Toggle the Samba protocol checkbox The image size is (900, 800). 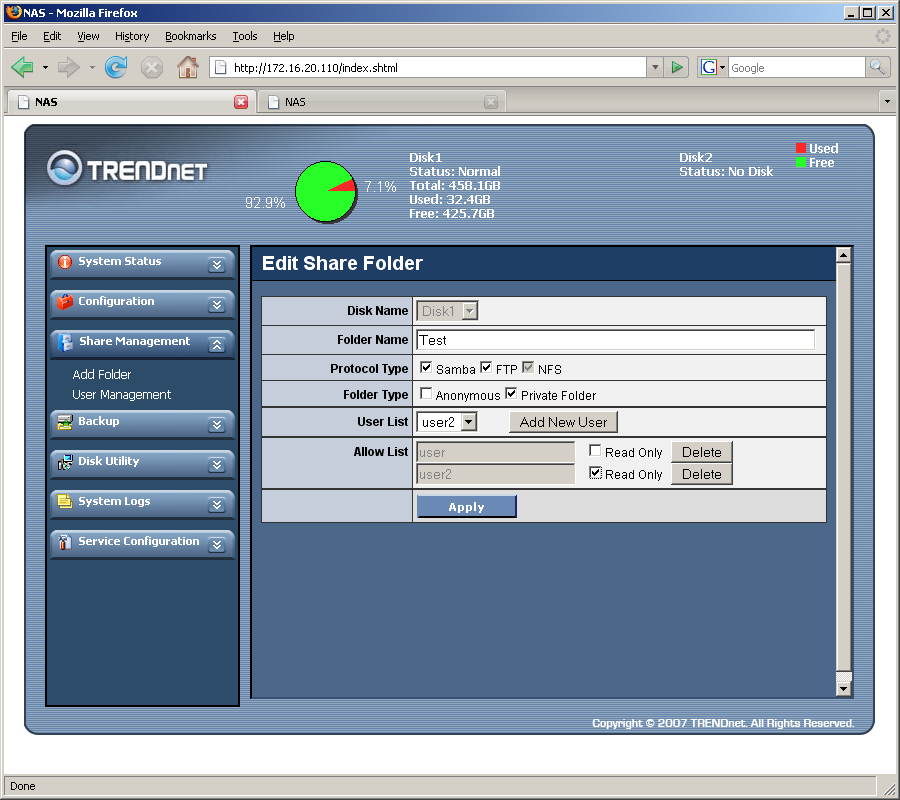(426, 367)
